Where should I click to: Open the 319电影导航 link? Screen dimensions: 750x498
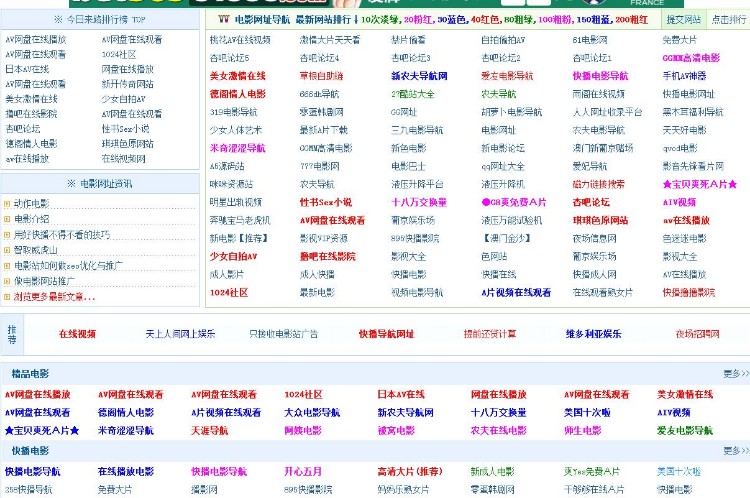(233, 112)
